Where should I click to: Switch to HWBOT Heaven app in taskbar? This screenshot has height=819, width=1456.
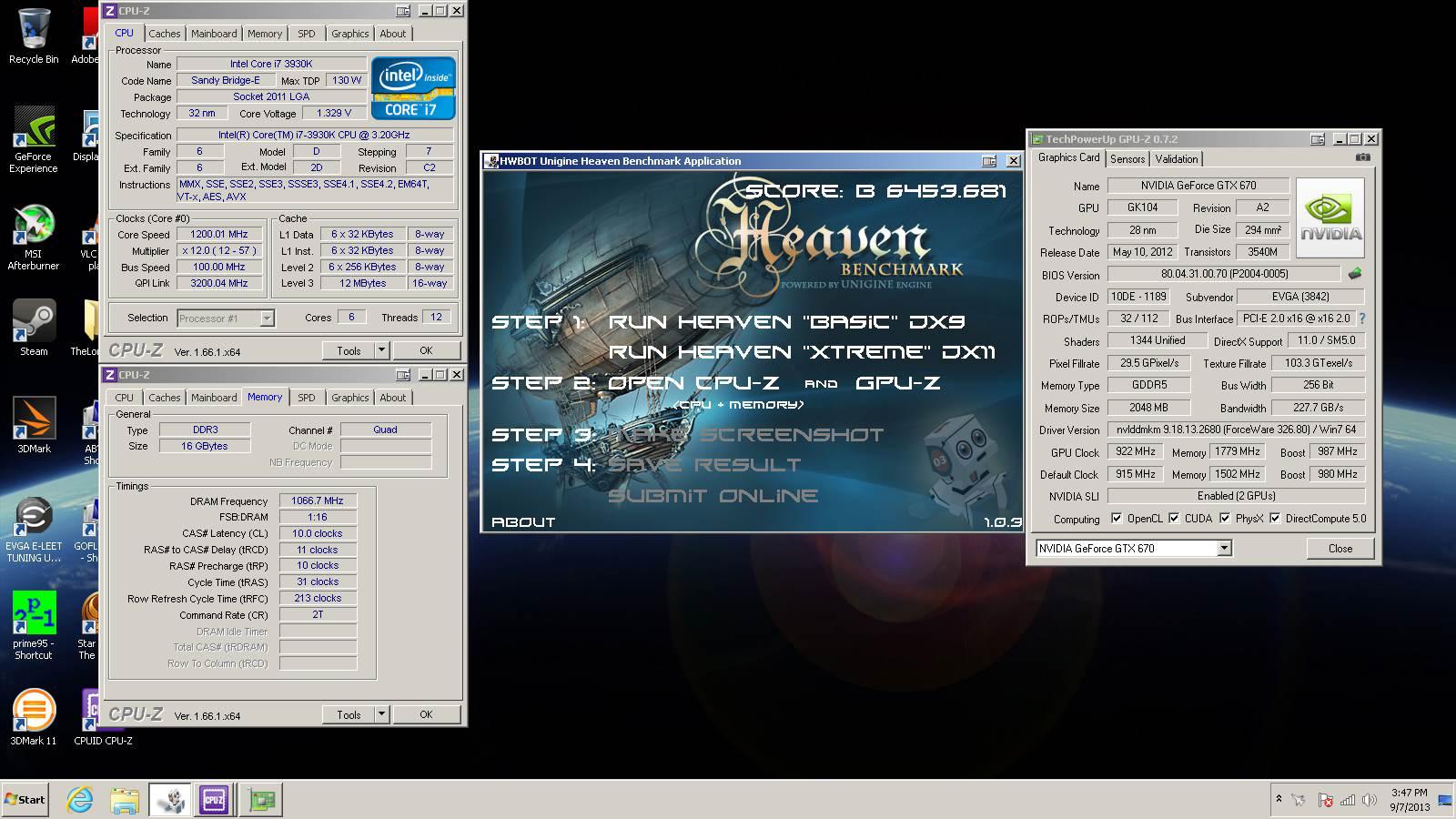point(170,800)
